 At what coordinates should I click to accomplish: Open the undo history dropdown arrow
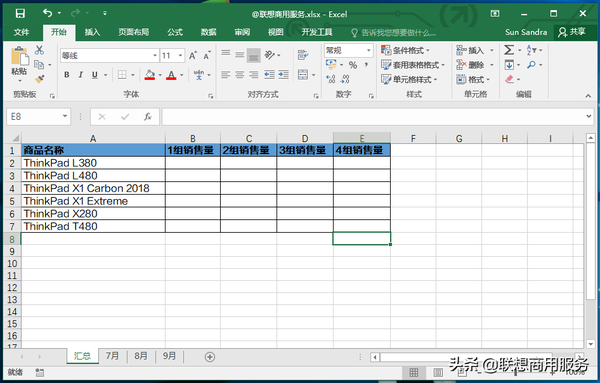(x=59, y=13)
